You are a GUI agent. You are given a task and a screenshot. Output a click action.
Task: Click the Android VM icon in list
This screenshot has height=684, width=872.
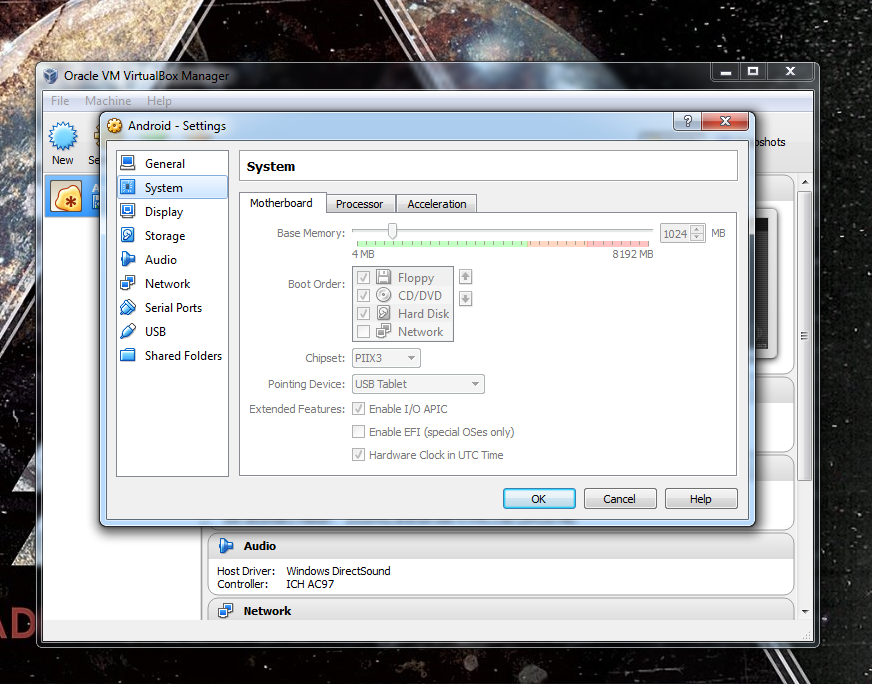pyautogui.click(x=66, y=196)
